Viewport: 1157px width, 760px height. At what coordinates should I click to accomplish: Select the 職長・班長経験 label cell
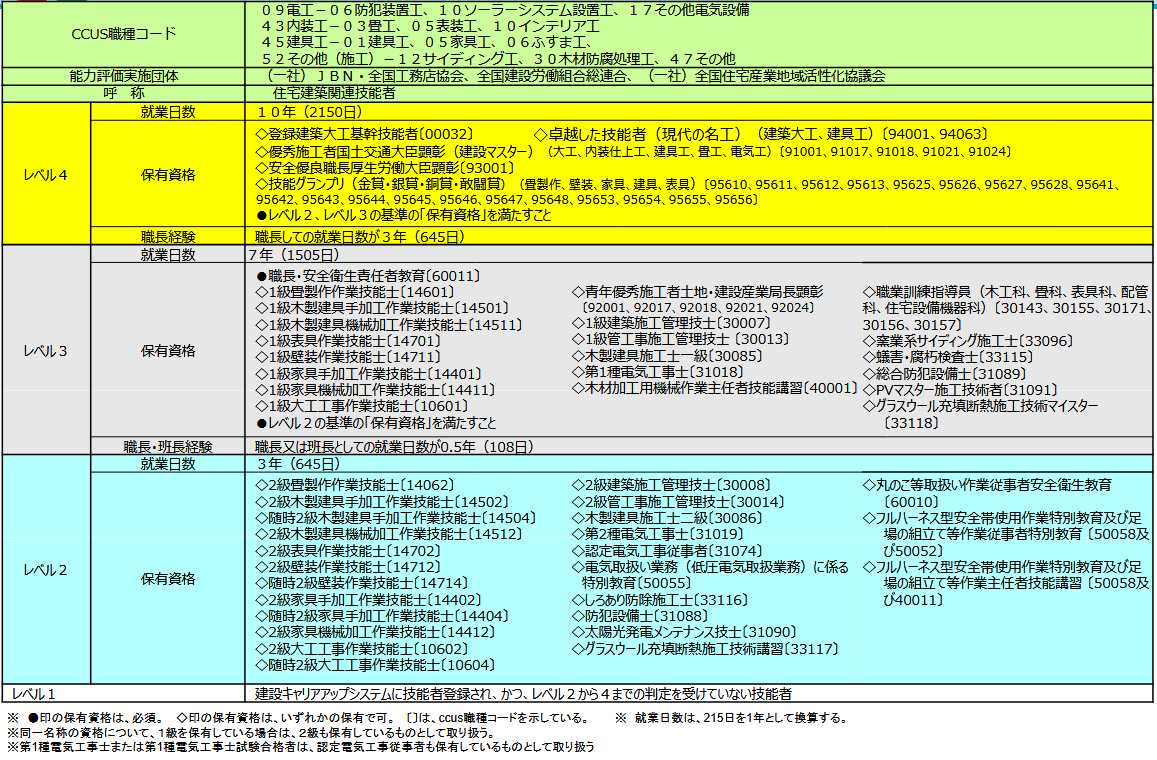(168, 446)
